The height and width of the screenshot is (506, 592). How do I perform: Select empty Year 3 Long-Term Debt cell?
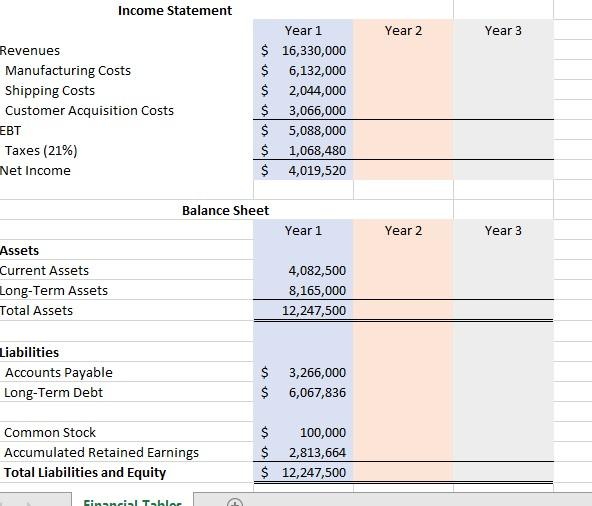pos(503,393)
